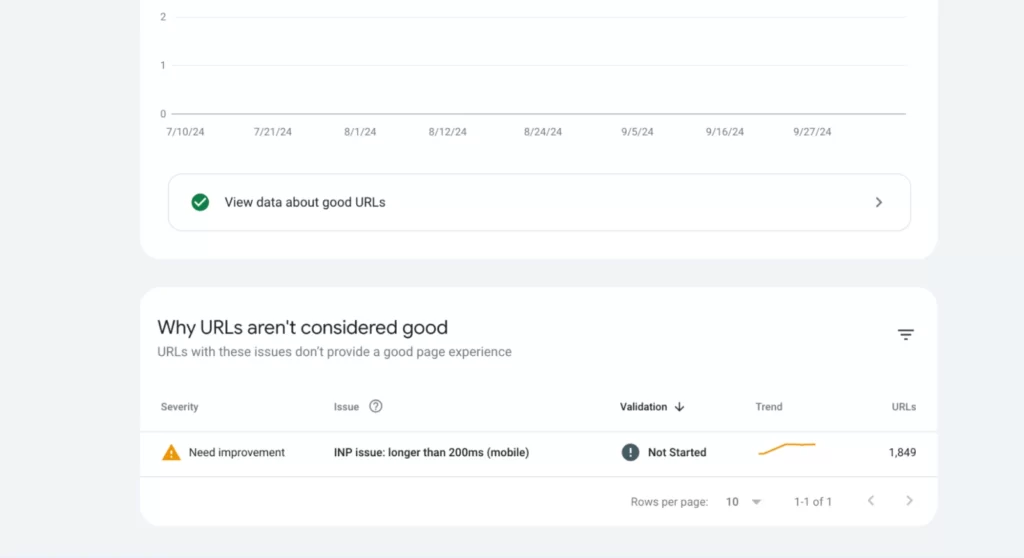Click the Not Started validation status

point(677,453)
